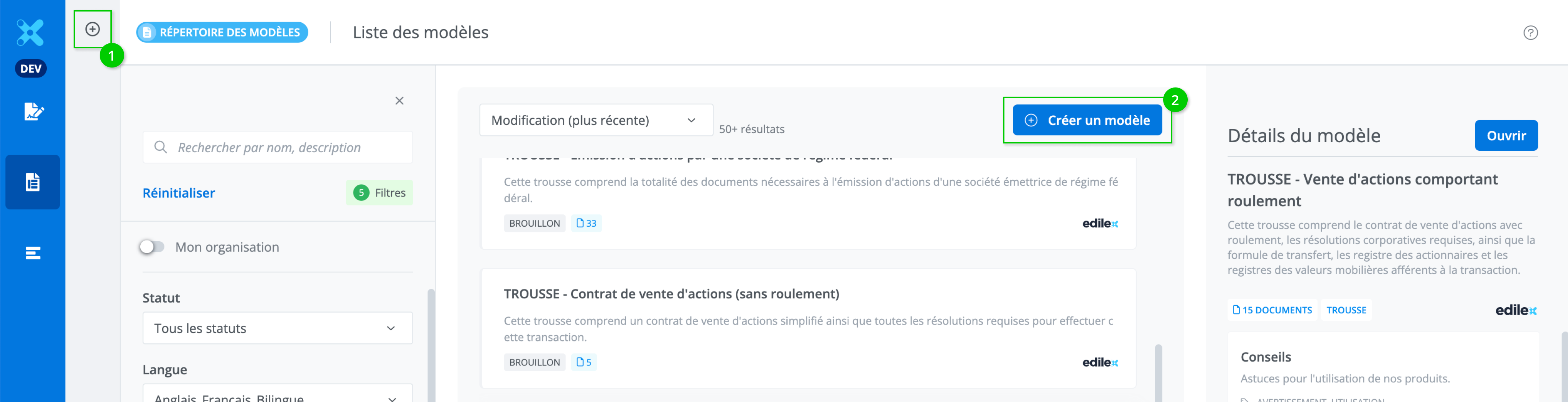Open the document signing icon in sidebar

[33, 112]
